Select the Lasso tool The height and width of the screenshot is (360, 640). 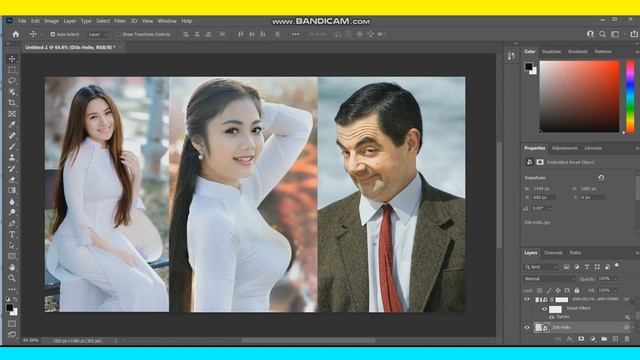click(12, 80)
